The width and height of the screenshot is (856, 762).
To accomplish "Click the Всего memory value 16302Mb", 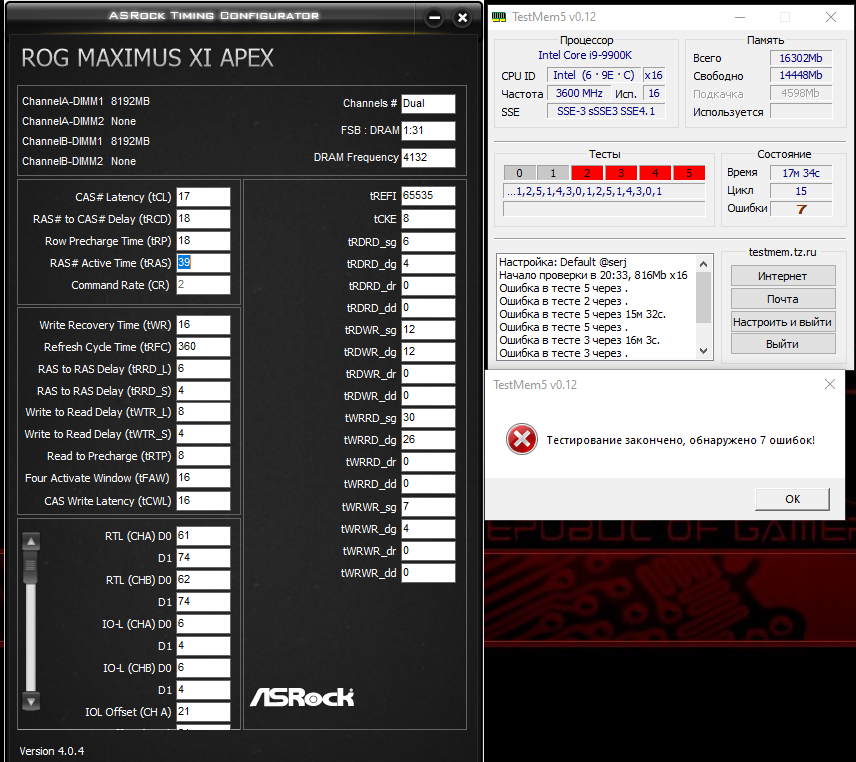I will [x=801, y=58].
